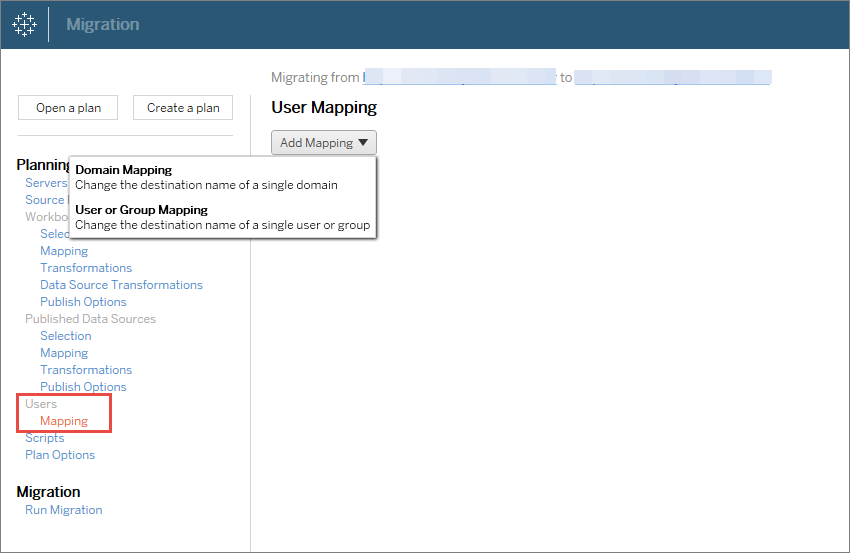Image resolution: width=850 pixels, height=553 pixels.
Task: Open the Plan Options step
Action: coord(60,455)
